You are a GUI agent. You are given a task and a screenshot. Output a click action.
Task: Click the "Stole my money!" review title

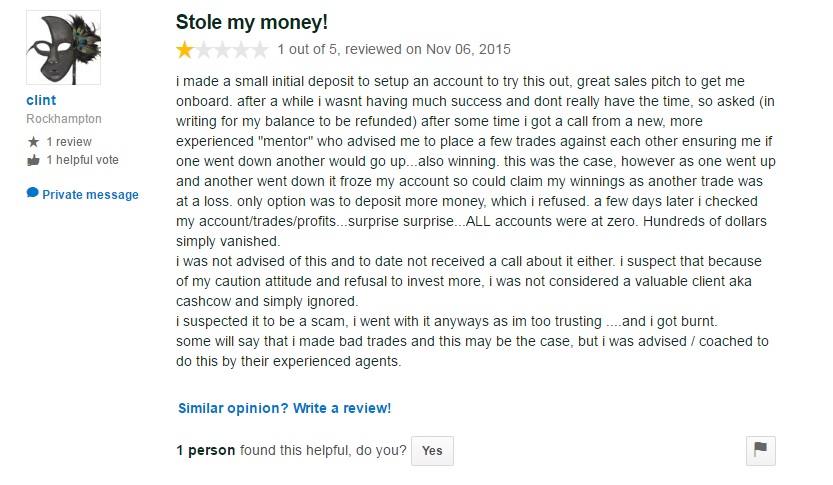pos(251,21)
